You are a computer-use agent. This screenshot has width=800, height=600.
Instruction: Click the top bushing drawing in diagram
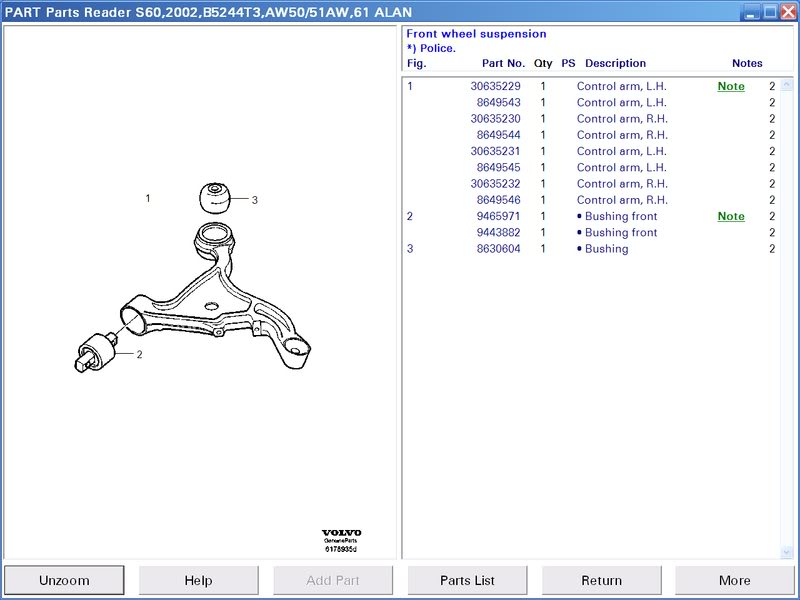[215, 198]
